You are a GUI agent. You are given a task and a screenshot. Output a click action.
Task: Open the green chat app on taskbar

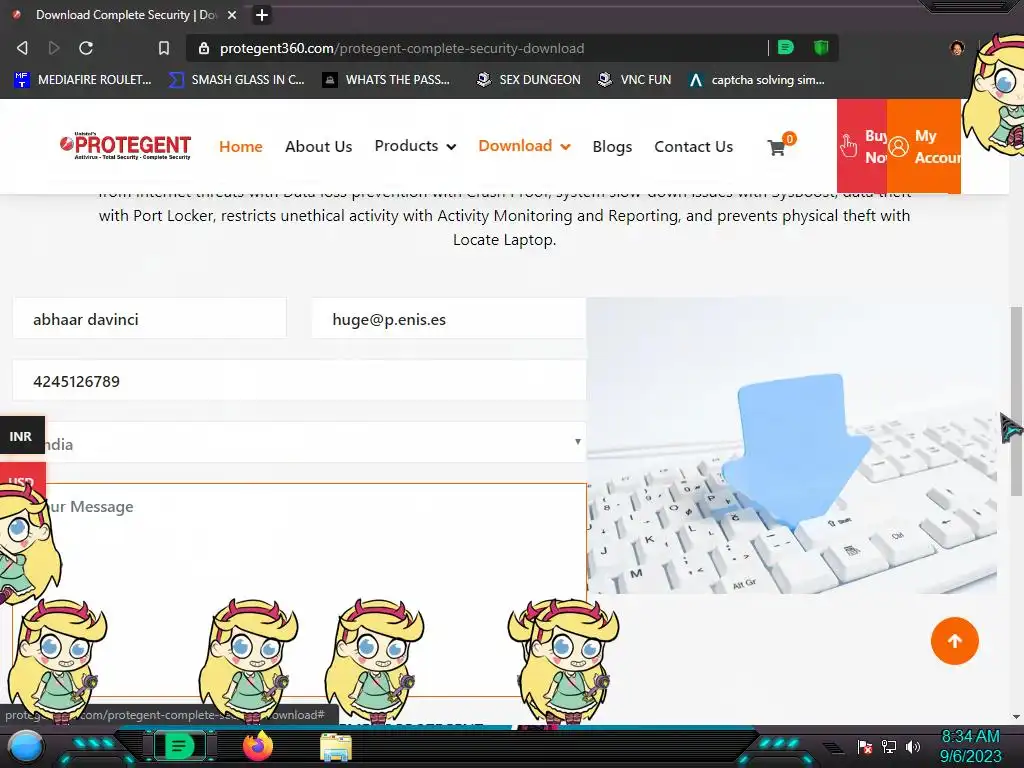tap(180, 745)
